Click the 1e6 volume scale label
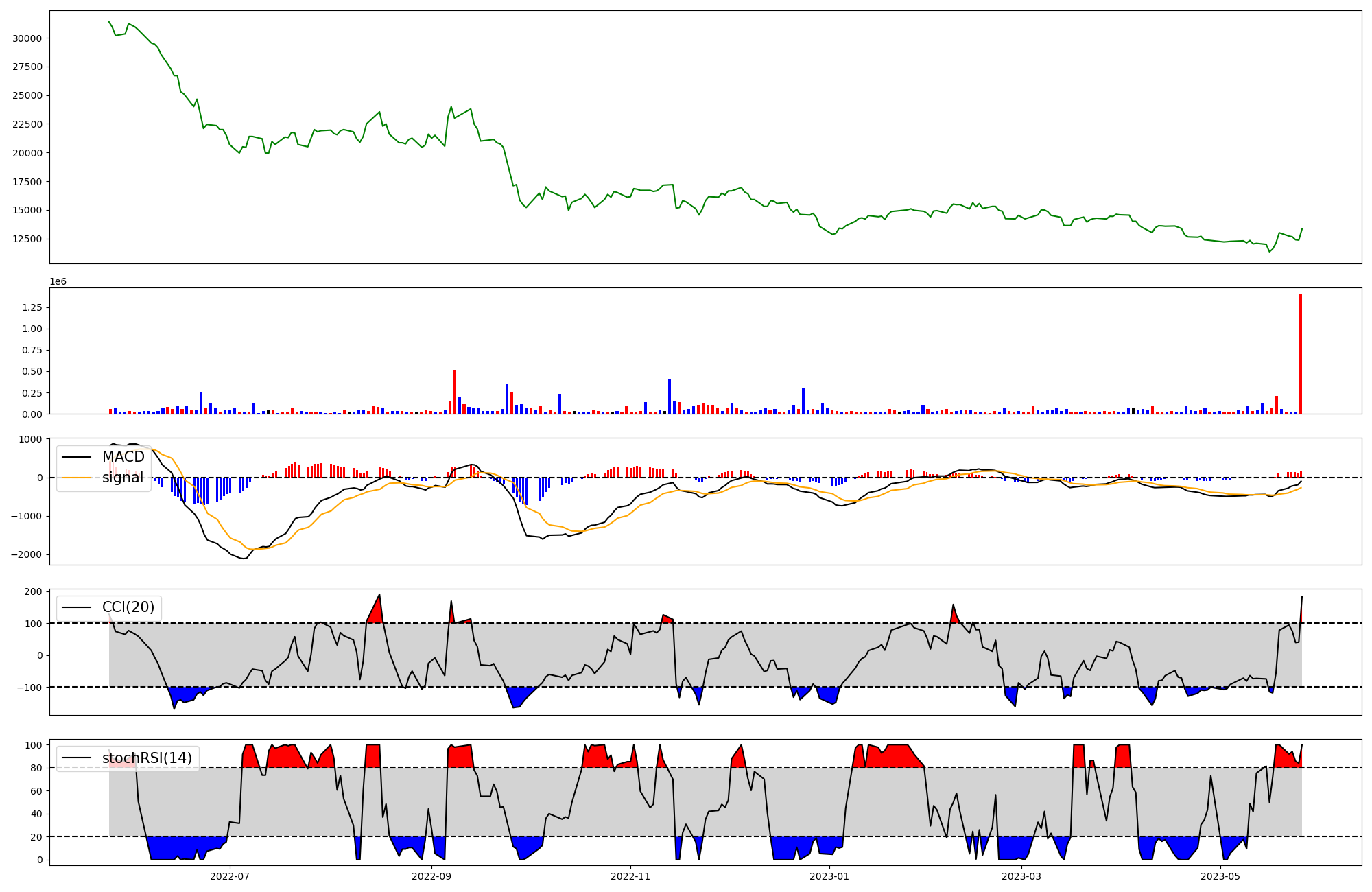This screenshot has height=892, width=1372. pos(58,282)
